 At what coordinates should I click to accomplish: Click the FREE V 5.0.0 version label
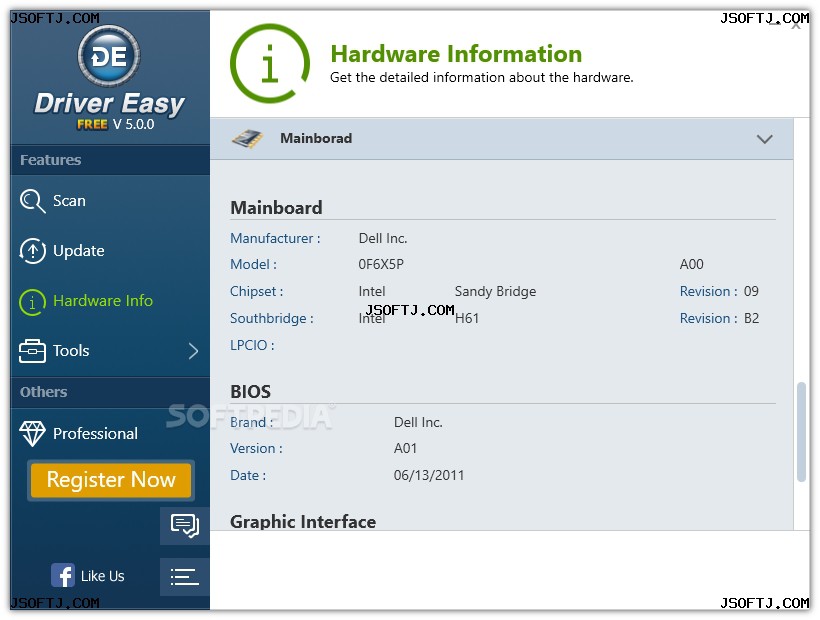tap(116, 124)
